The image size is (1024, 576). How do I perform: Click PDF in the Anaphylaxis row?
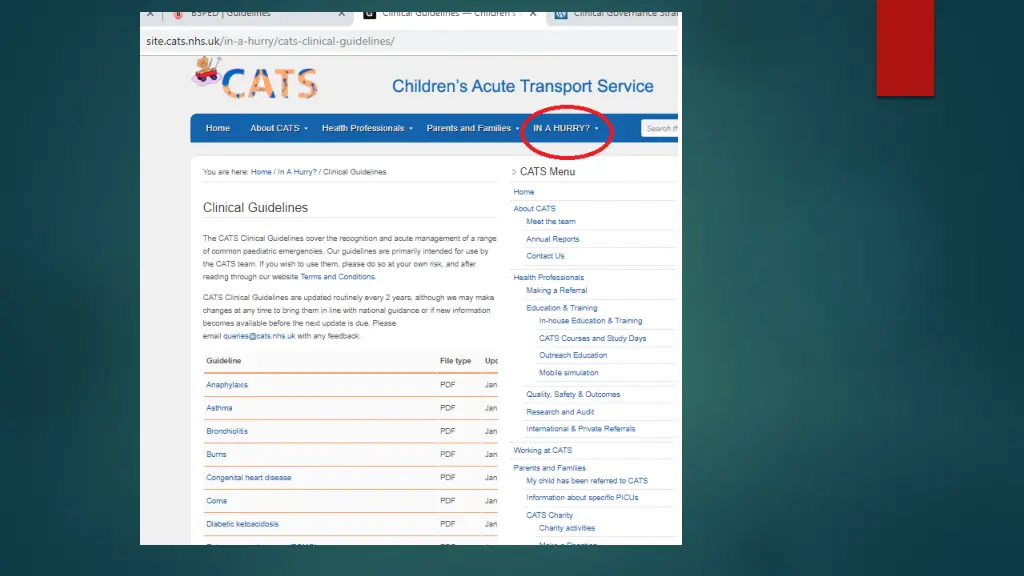point(447,385)
